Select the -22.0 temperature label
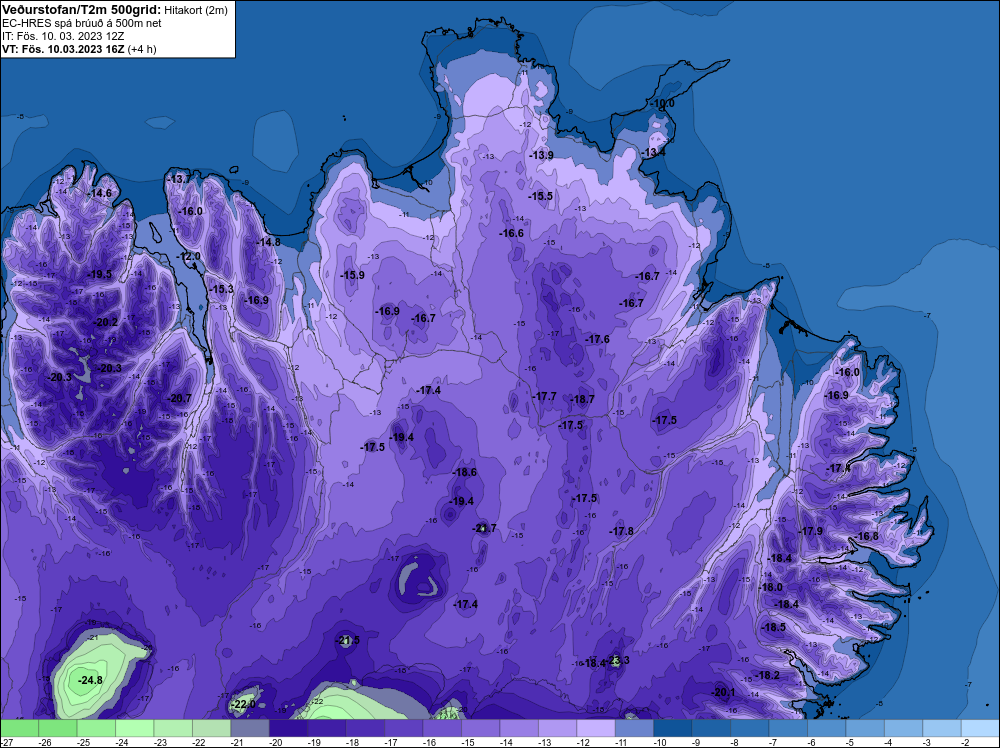 (243, 704)
